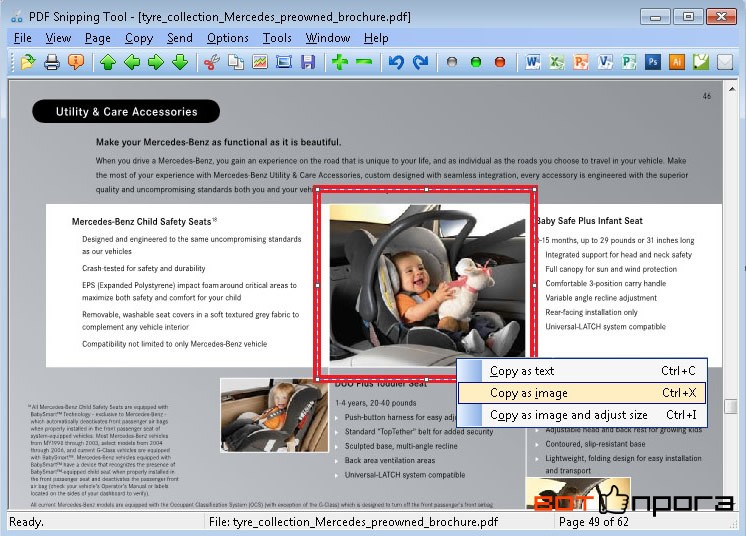Click the right-middle handle of selection box
The image size is (746, 536).
[535, 285]
